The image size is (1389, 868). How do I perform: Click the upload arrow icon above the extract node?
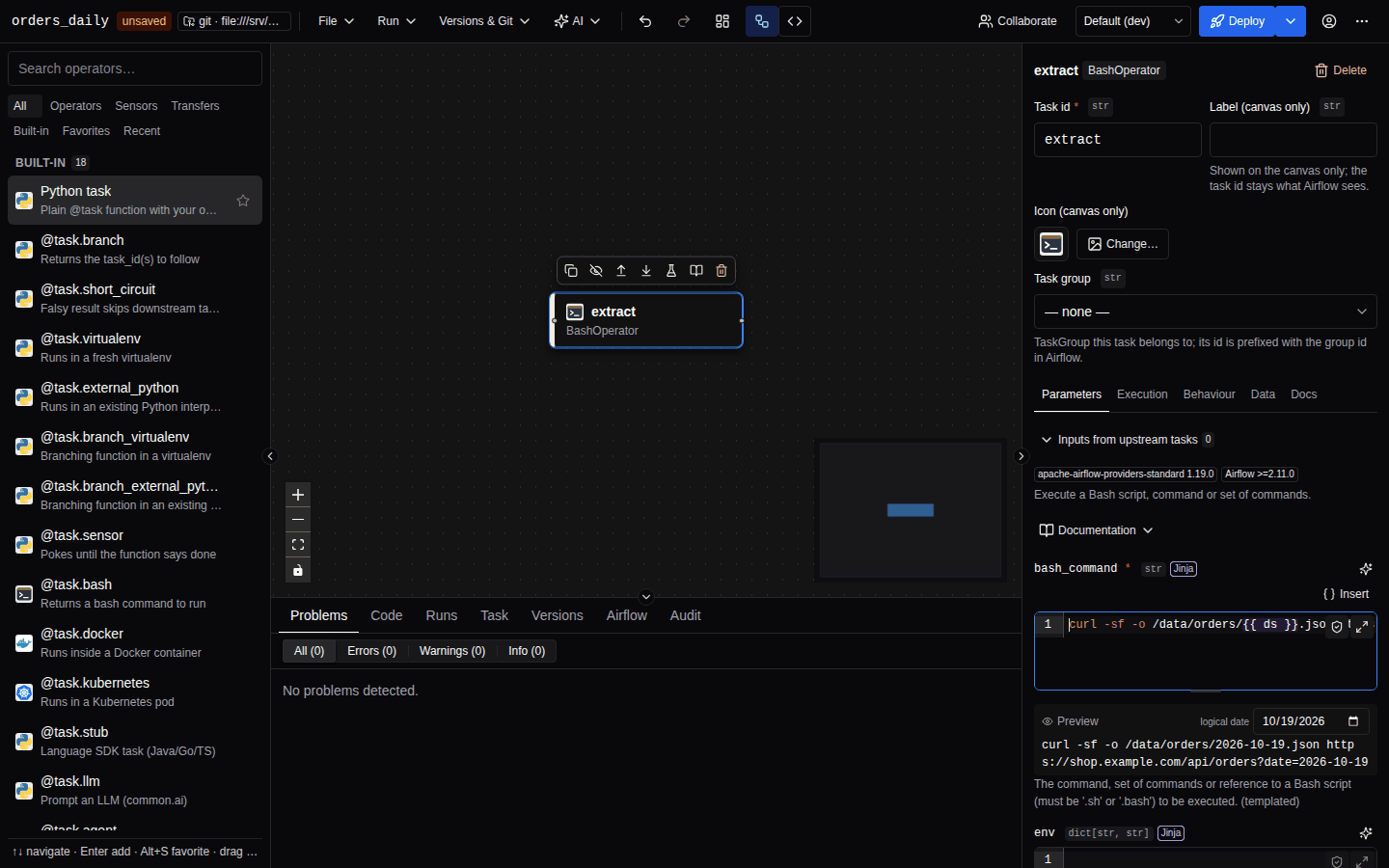point(621,271)
